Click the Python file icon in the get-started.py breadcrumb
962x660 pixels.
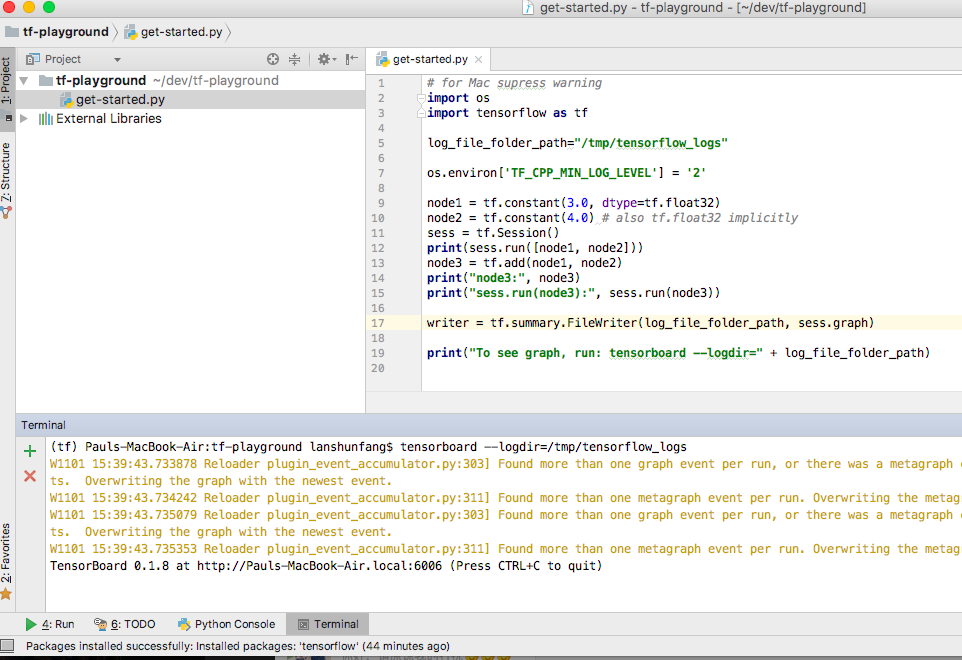pyautogui.click(x=130, y=32)
